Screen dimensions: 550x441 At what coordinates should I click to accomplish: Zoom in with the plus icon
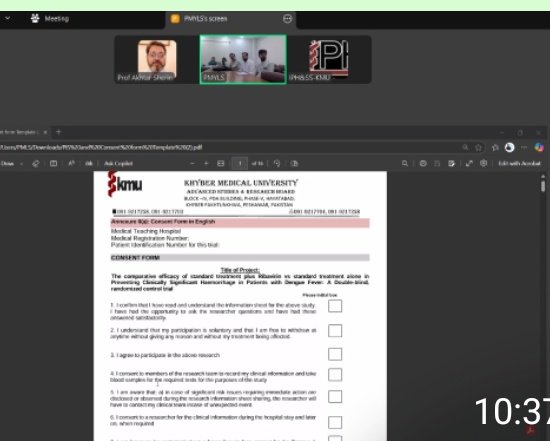pos(206,163)
